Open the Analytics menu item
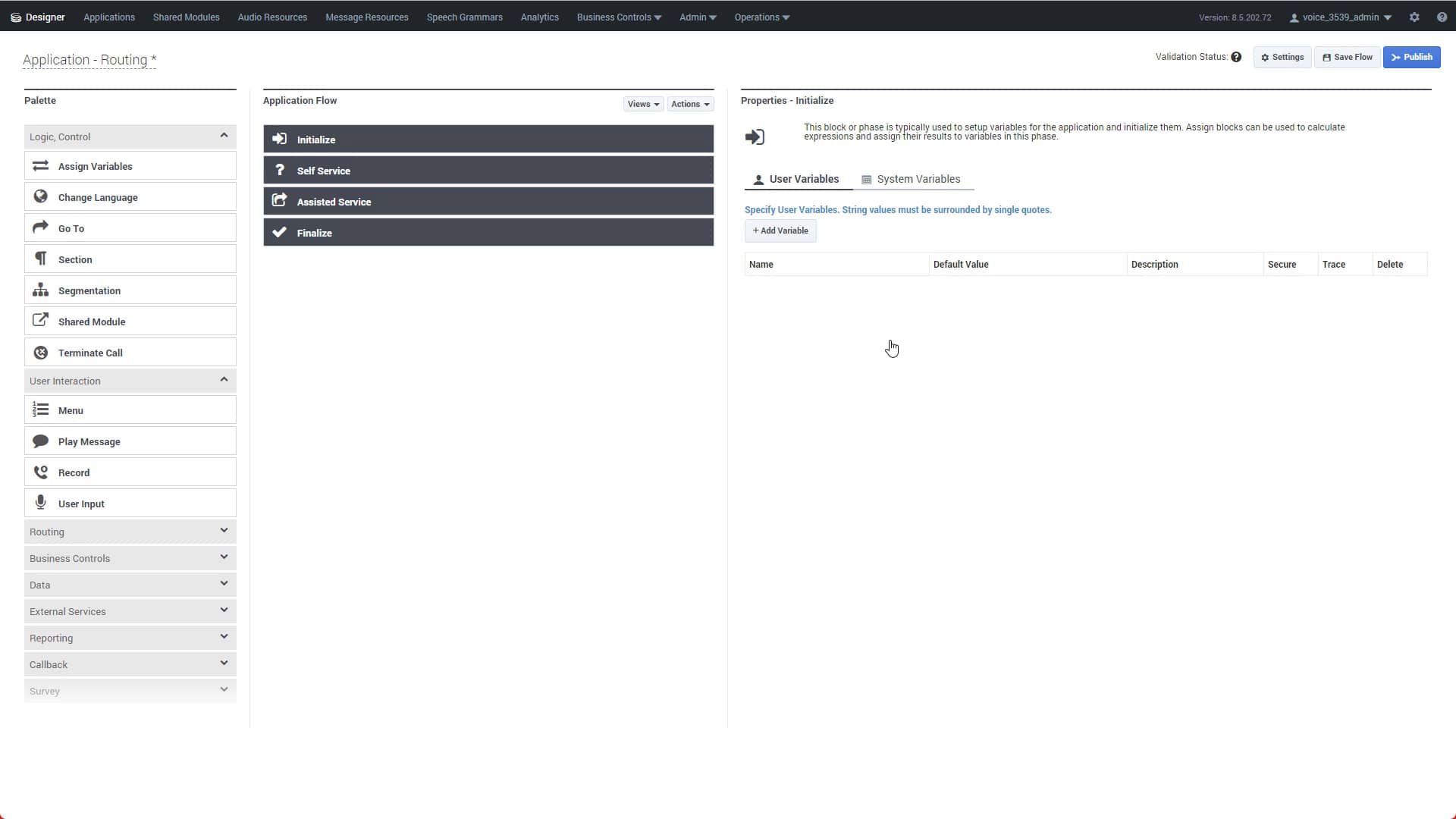Viewport: 1456px width, 819px height. (x=538, y=17)
